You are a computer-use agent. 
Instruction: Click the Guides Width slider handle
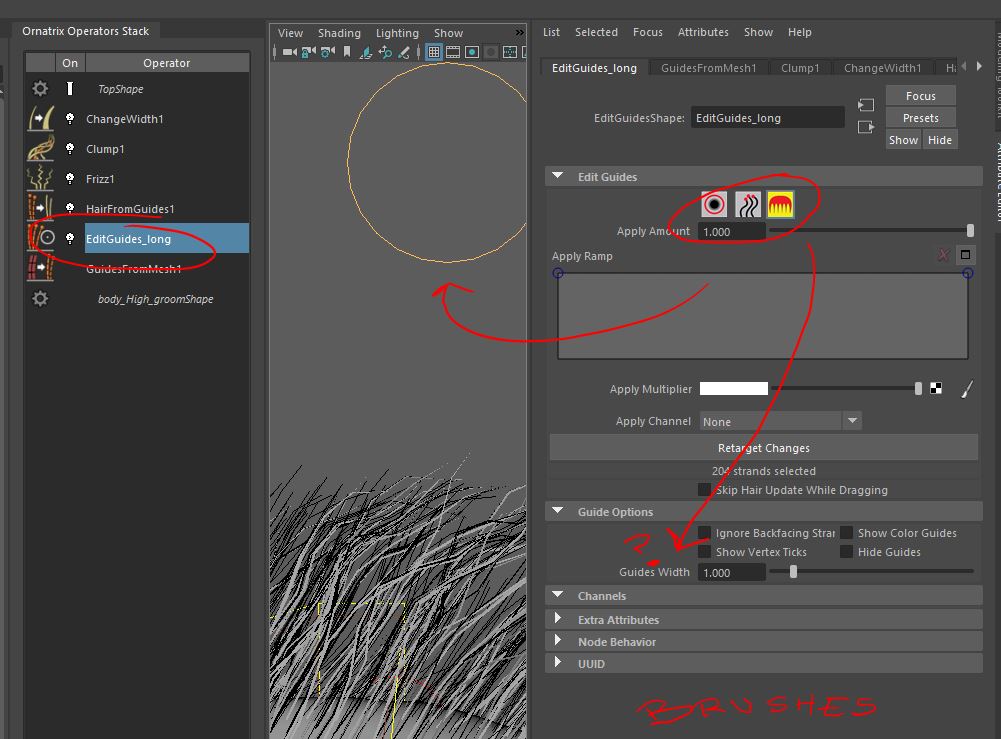(793, 572)
